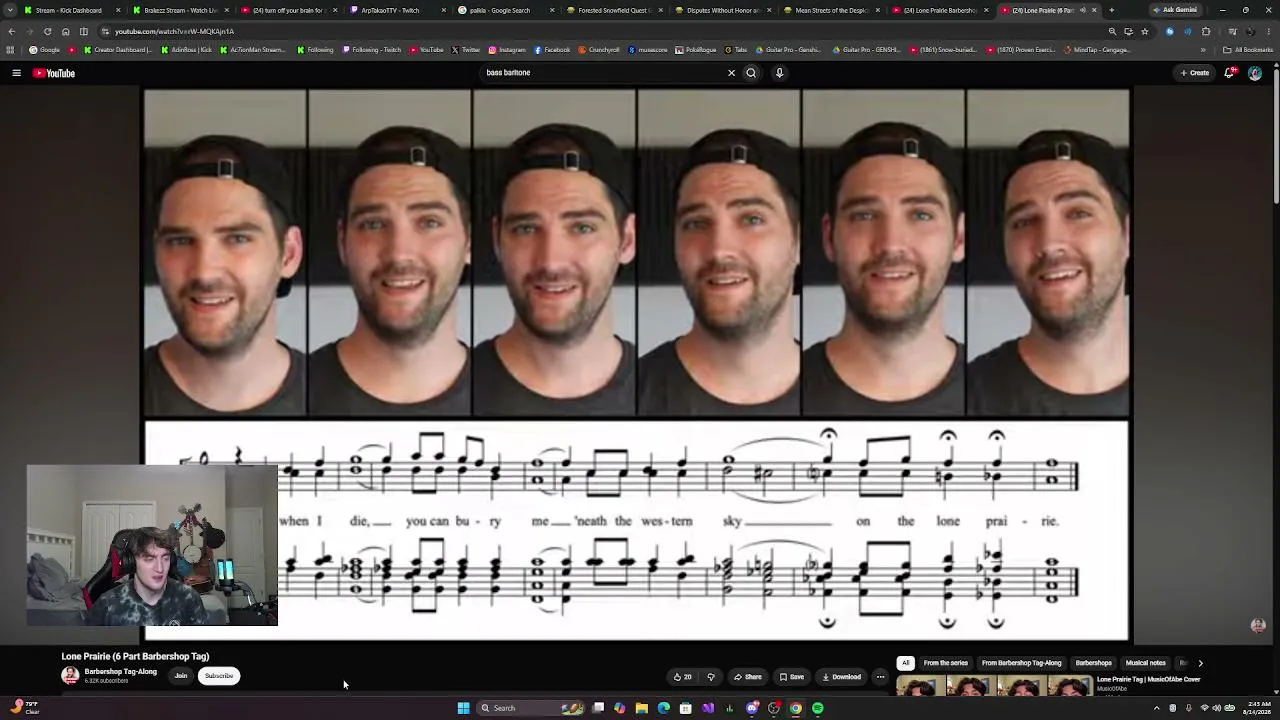Screen dimensions: 1280x720
Task: Open the Windows Start menu
Action: pyautogui.click(x=463, y=708)
